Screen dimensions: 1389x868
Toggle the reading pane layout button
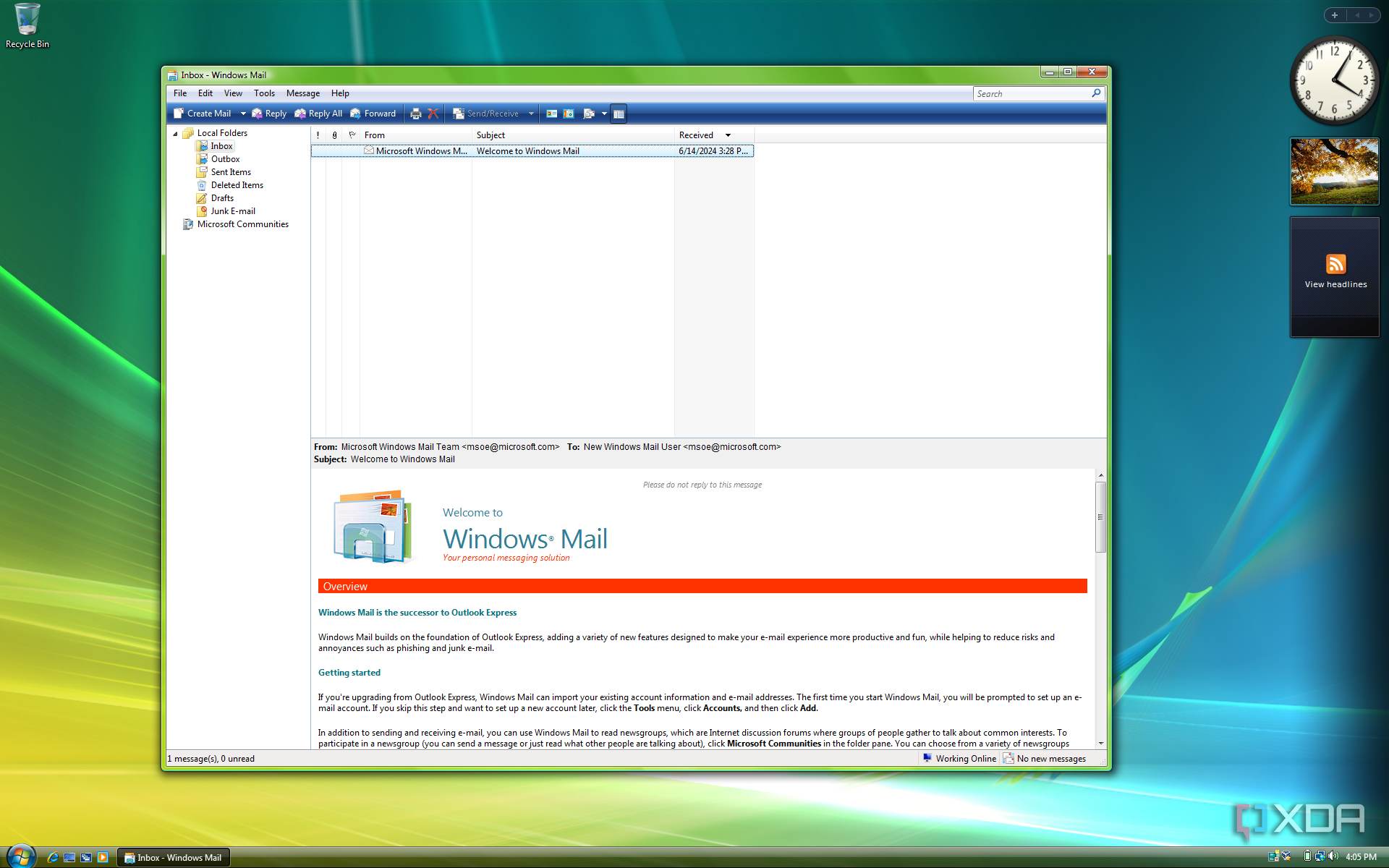pos(619,114)
